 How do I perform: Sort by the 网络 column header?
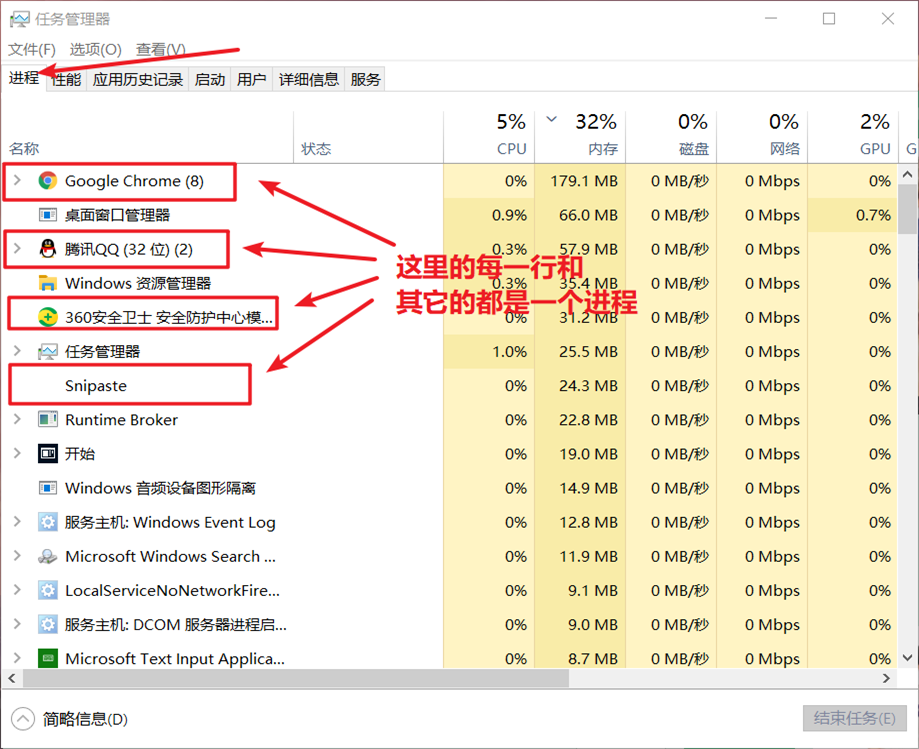click(762, 137)
